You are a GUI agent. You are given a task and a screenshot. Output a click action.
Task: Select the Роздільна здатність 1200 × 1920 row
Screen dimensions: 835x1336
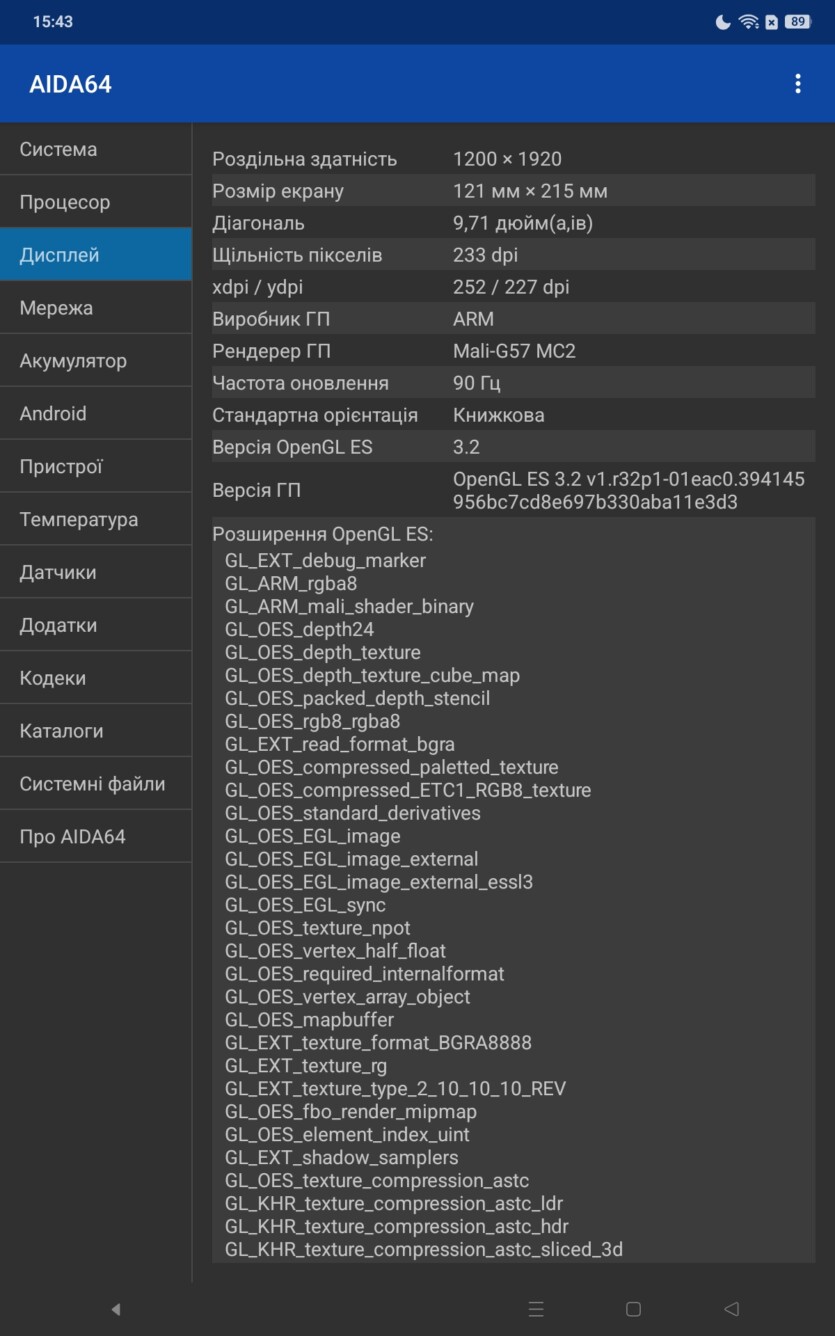pos(513,159)
